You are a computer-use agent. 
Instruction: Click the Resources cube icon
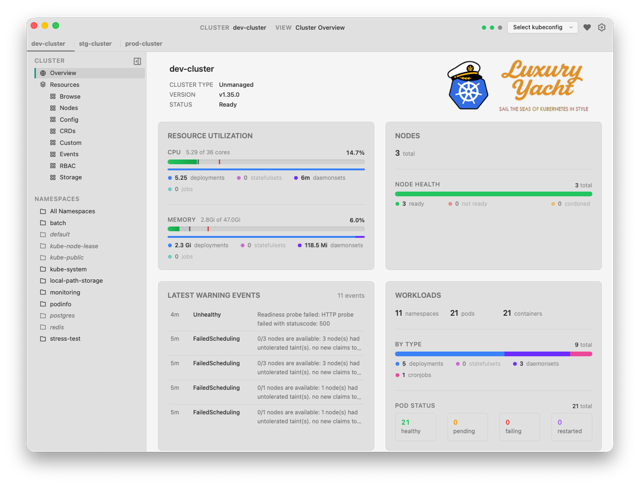[43, 85]
